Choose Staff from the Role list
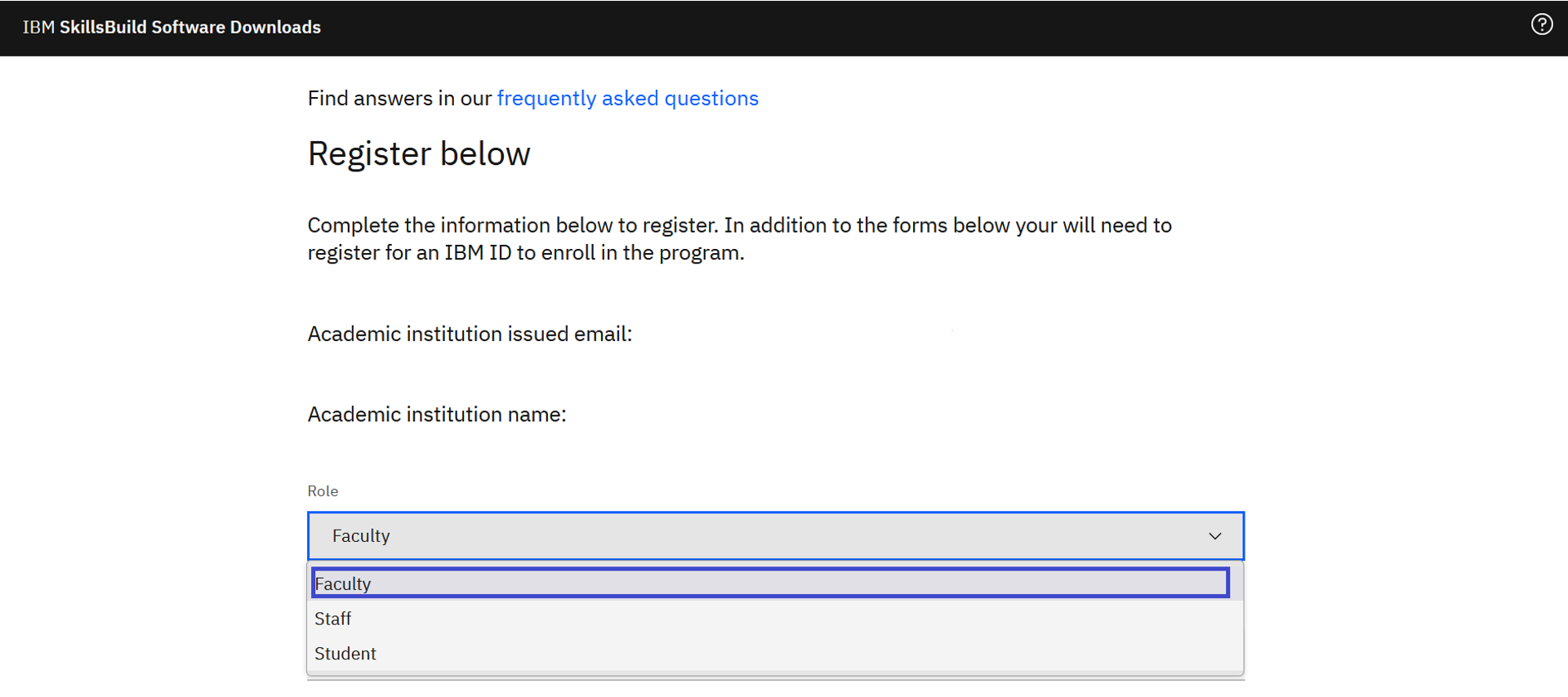The width and height of the screenshot is (1568, 697). pos(333,619)
